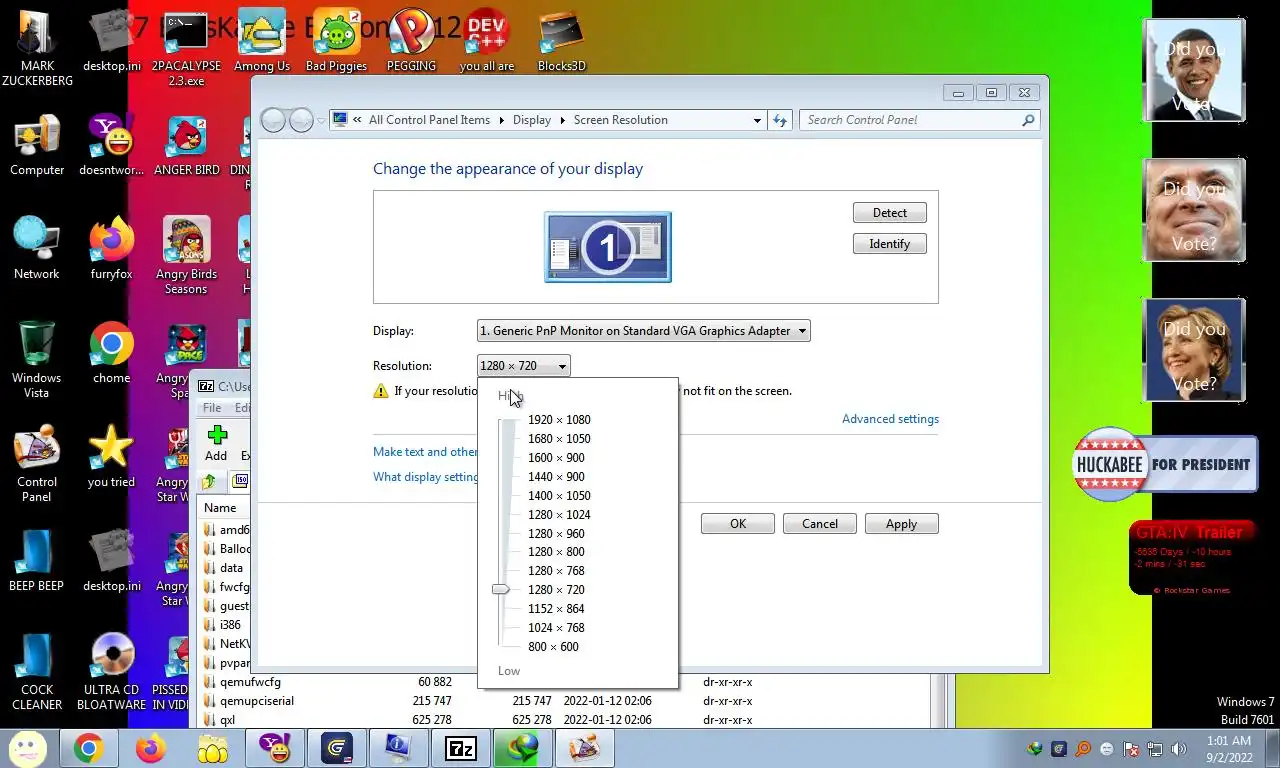Click the Name column header in 7-Zip

220,508
